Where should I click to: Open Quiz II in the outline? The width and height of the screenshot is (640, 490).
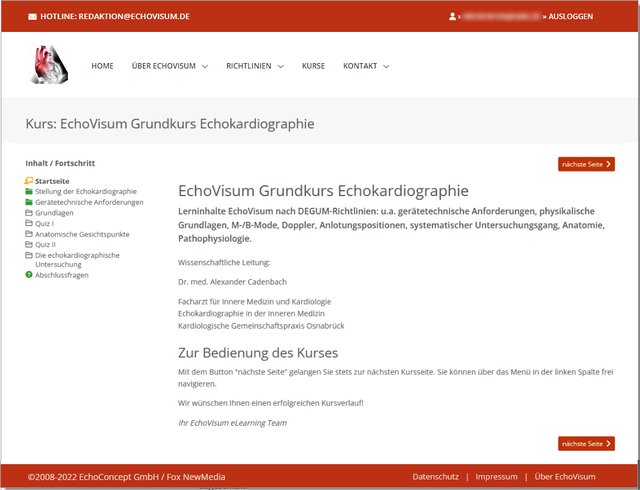(x=45, y=245)
